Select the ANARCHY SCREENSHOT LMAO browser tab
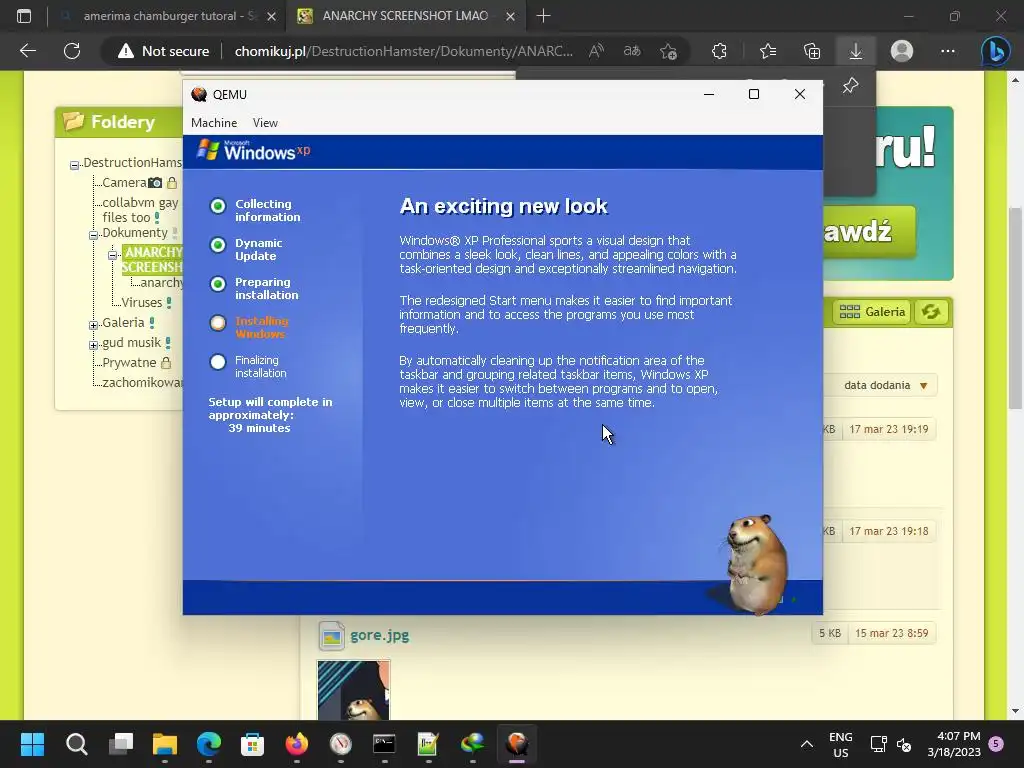The width and height of the screenshot is (1024, 768). tap(405, 16)
